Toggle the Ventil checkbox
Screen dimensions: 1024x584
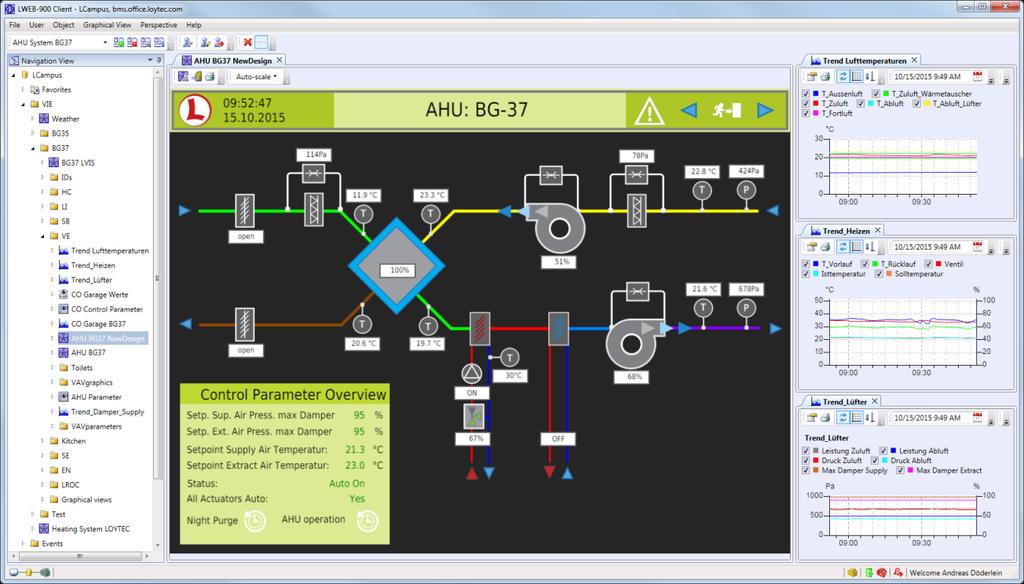coord(929,264)
